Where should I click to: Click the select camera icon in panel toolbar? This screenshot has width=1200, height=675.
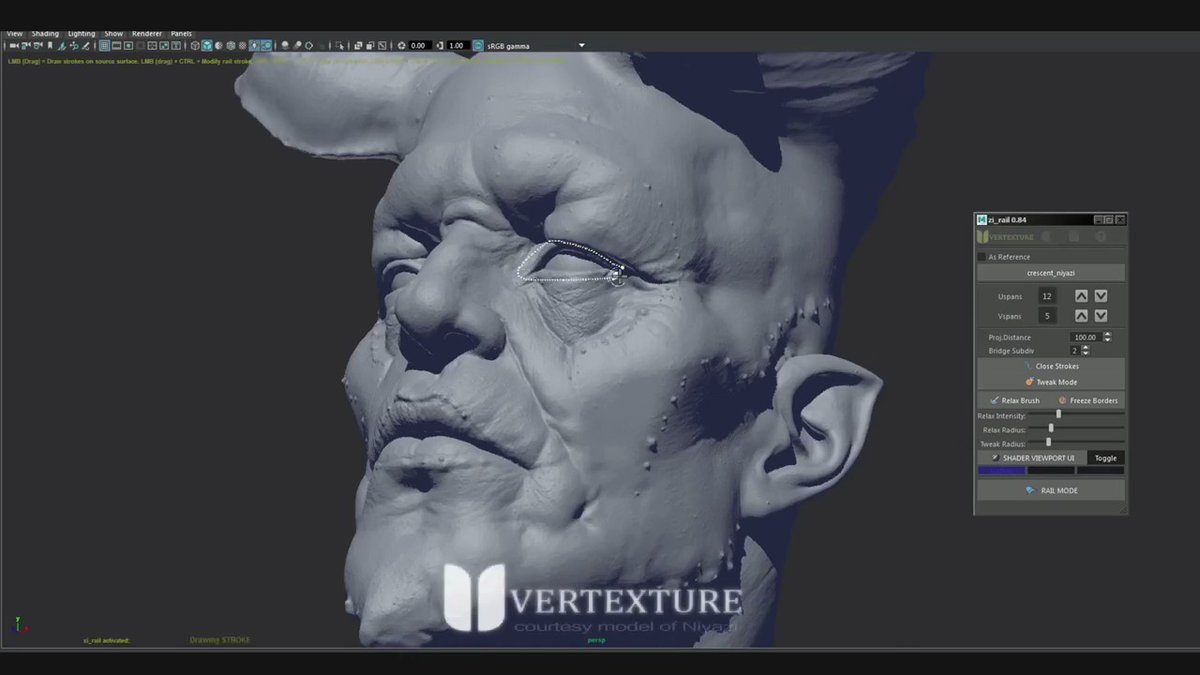[12, 46]
